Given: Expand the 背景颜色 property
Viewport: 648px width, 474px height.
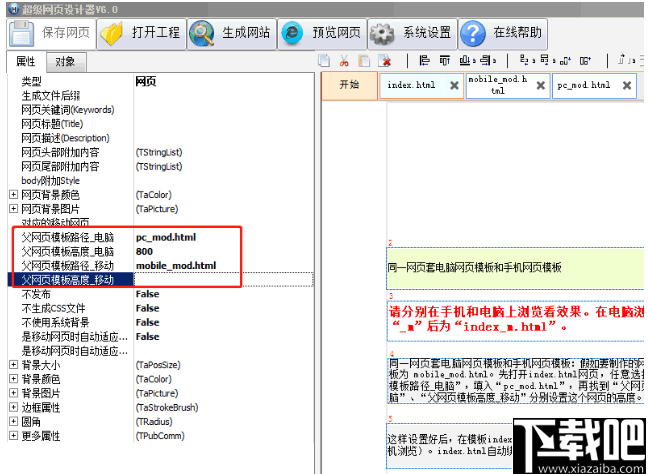Looking at the screenshot, I should [14, 379].
